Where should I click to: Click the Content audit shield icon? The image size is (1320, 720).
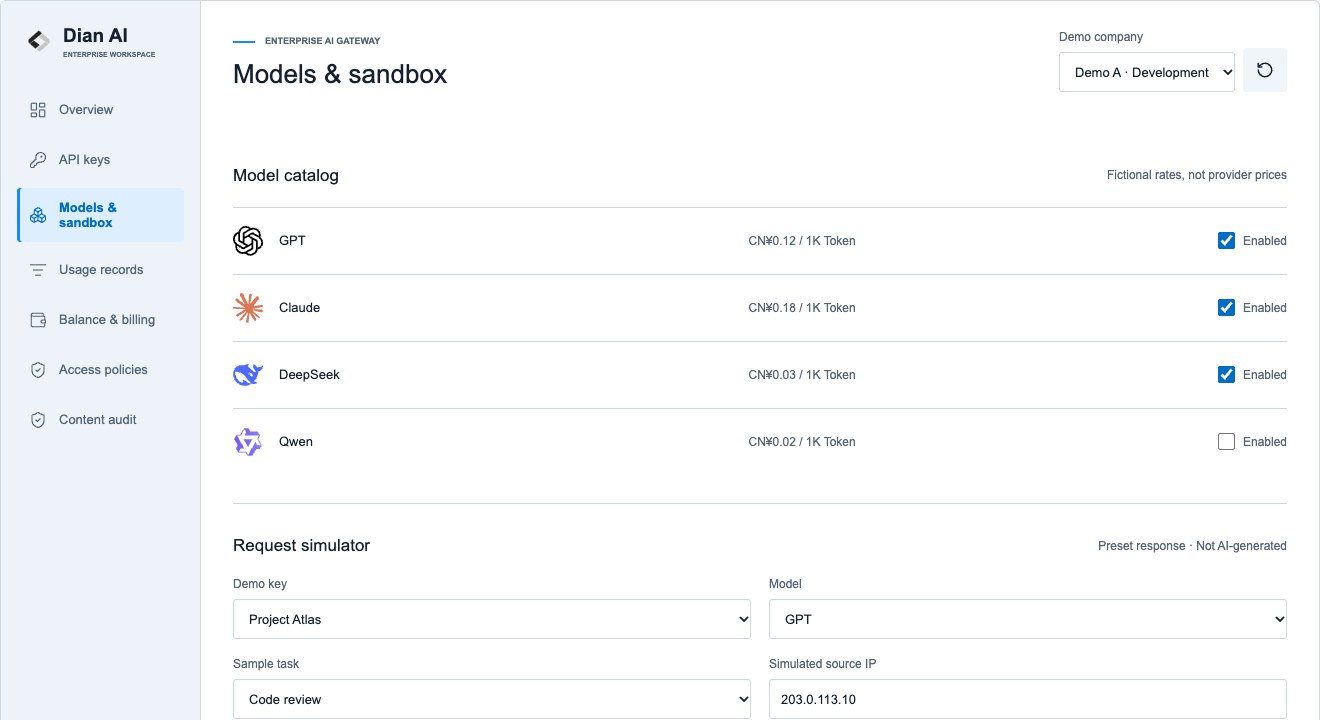tap(38, 420)
